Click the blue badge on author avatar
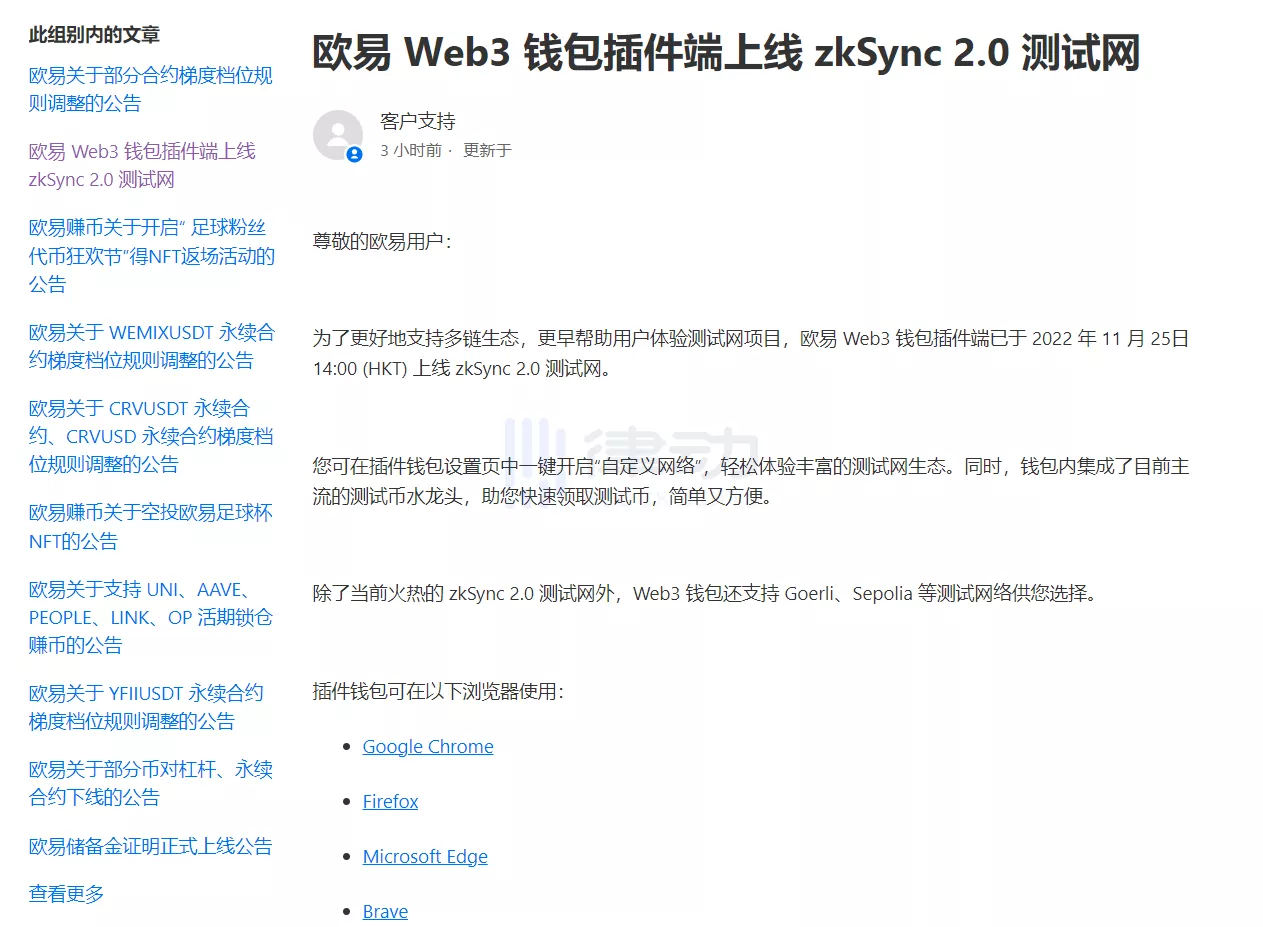 [354, 154]
